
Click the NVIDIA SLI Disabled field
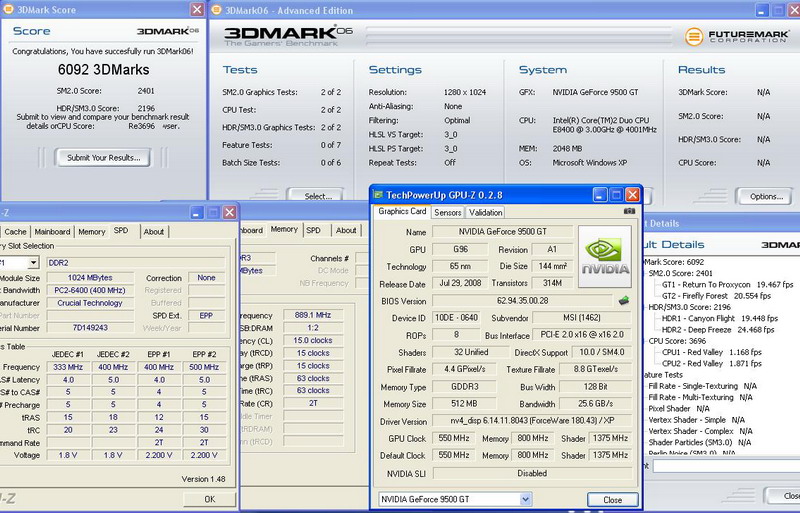coord(532,473)
